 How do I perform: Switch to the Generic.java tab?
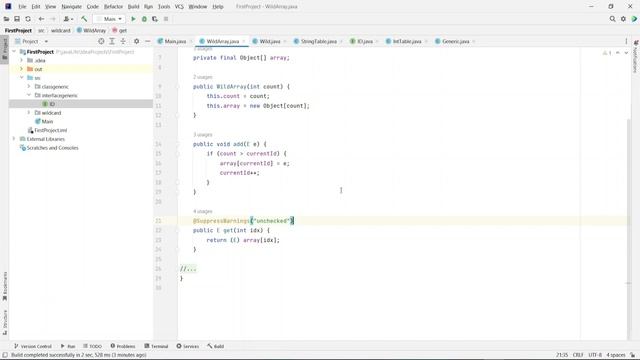455,41
